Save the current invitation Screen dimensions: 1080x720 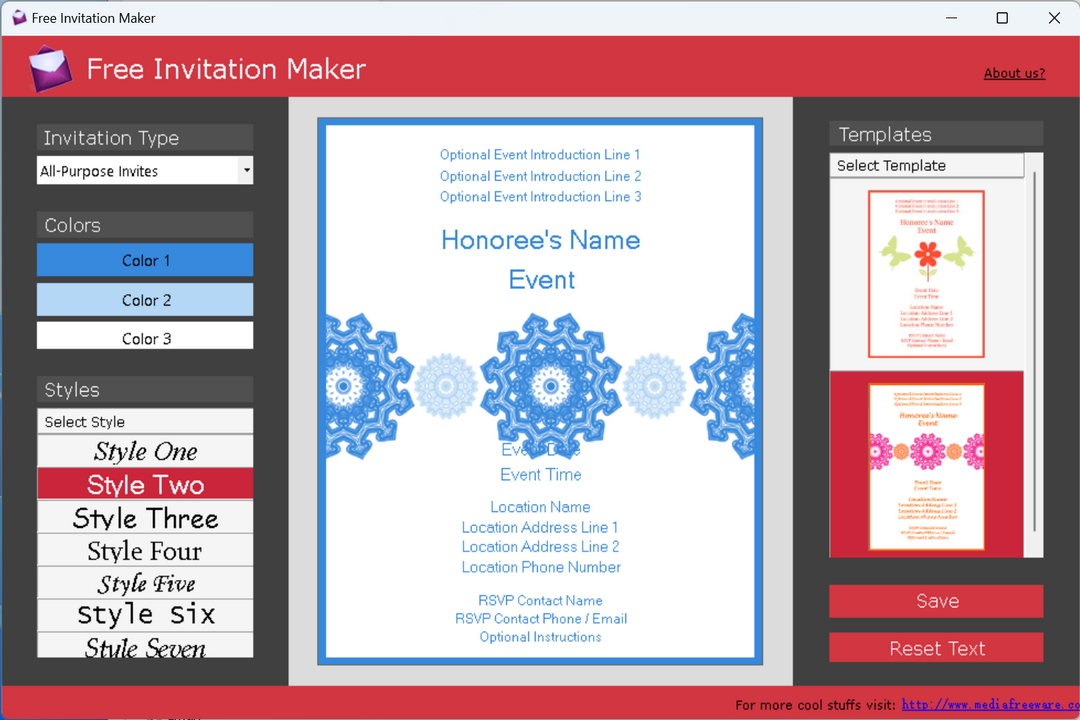point(936,601)
